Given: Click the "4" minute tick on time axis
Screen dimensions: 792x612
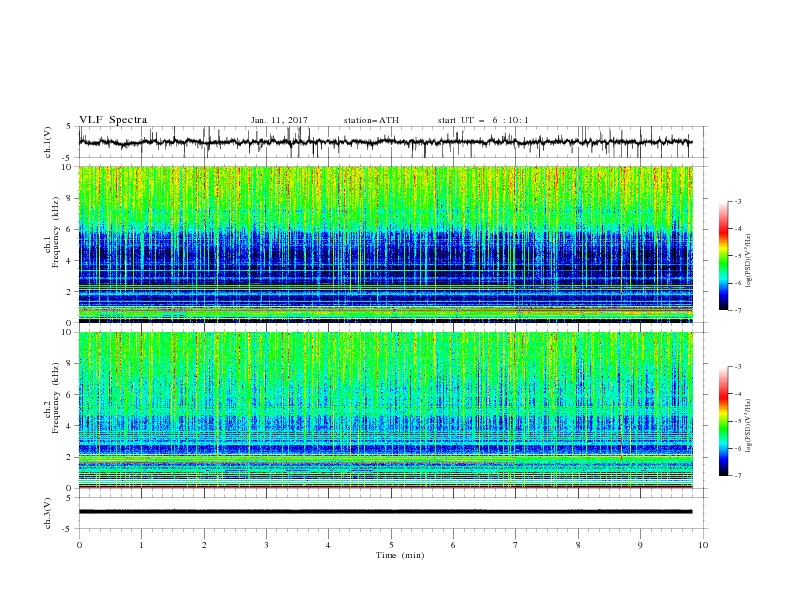Looking at the screenshot, I should 328,545.
